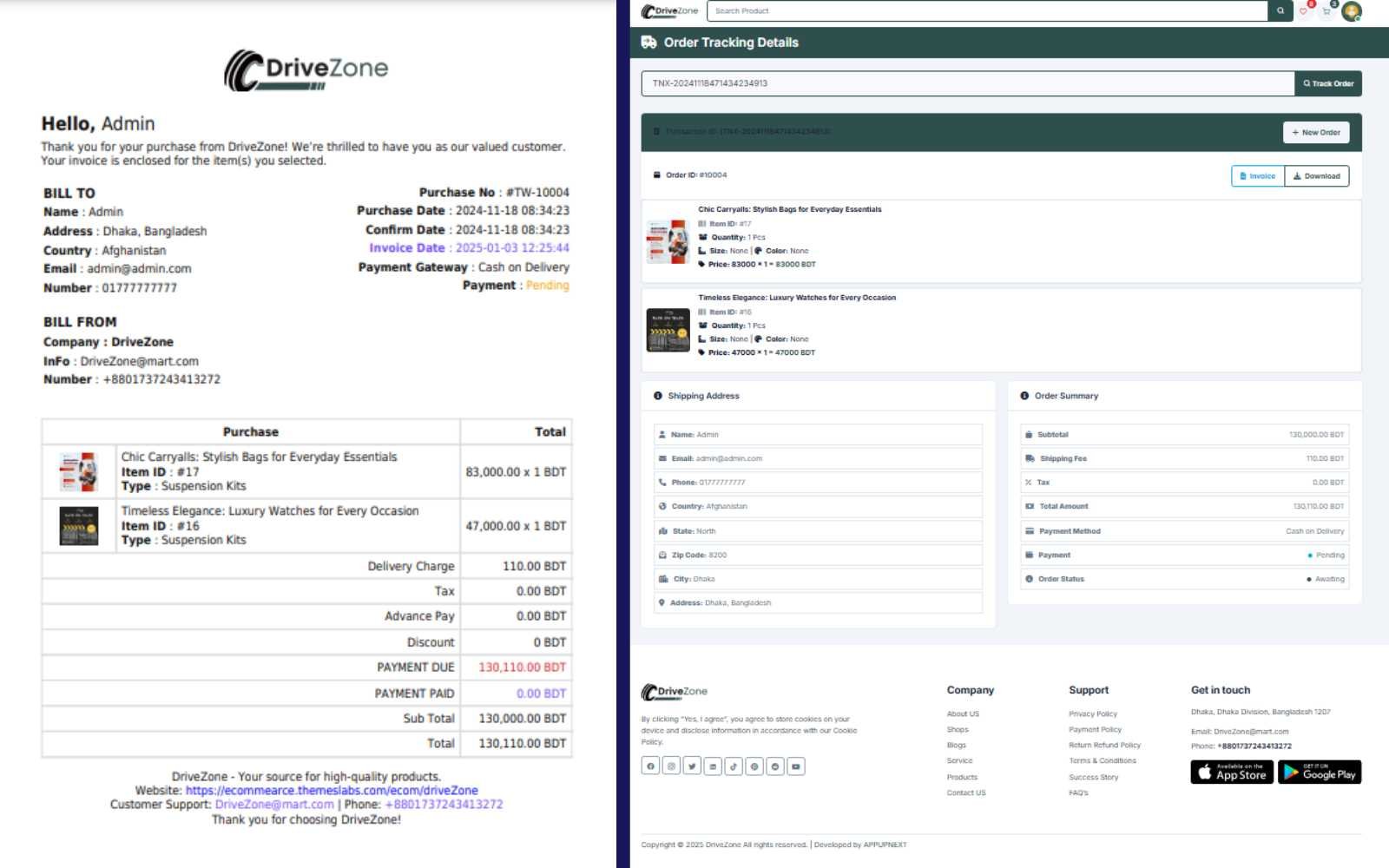Open Timeless Elegance watches thumbnail in order
The image size is (1389, 868).
668,330
